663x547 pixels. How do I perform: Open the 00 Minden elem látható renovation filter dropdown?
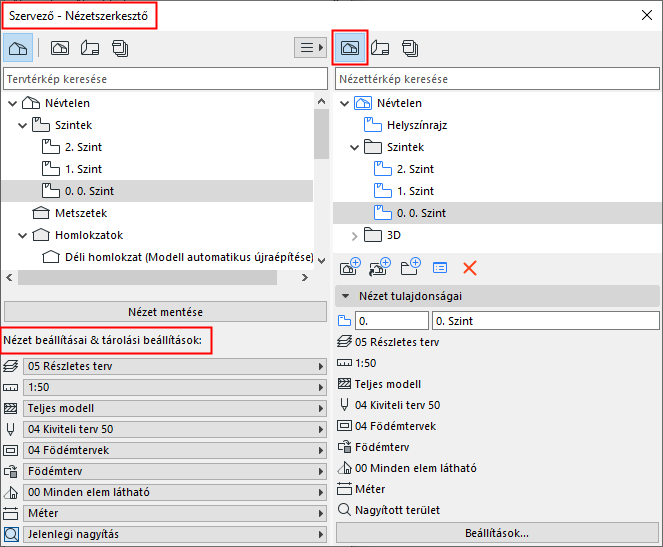coord(175,492)
